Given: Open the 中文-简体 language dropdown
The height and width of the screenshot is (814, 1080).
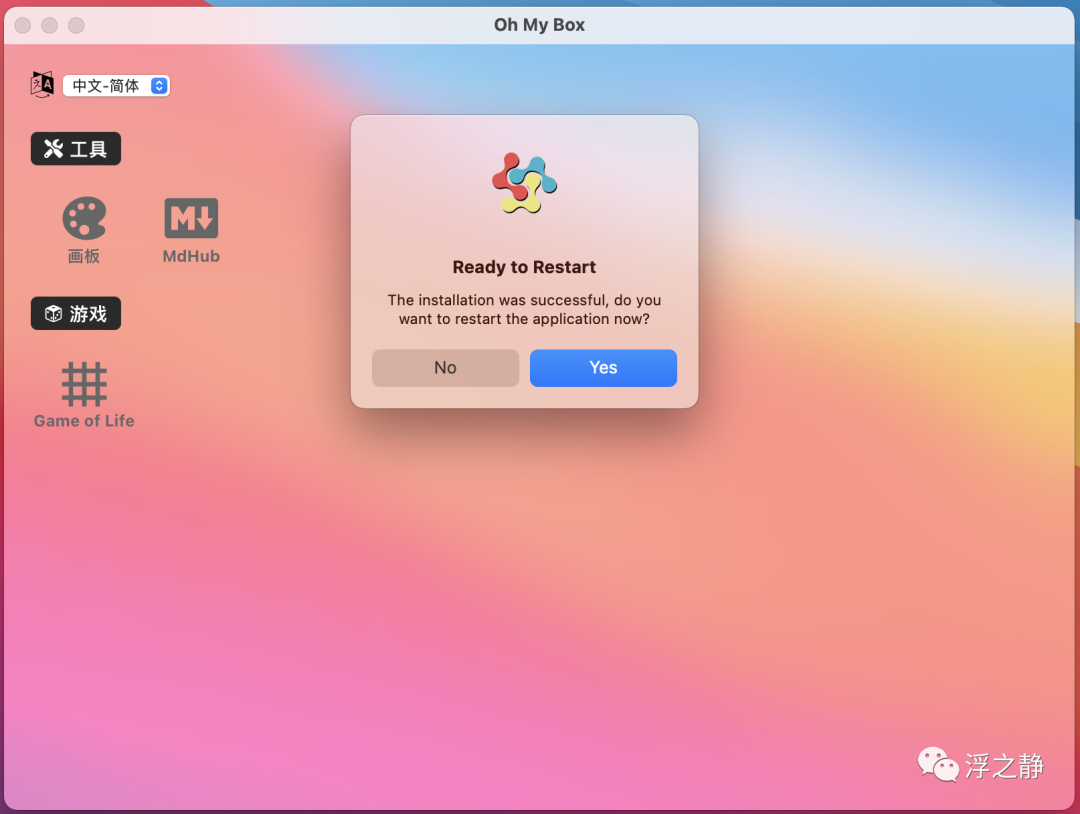Looking at the screenshot, I should coord(116,85).
